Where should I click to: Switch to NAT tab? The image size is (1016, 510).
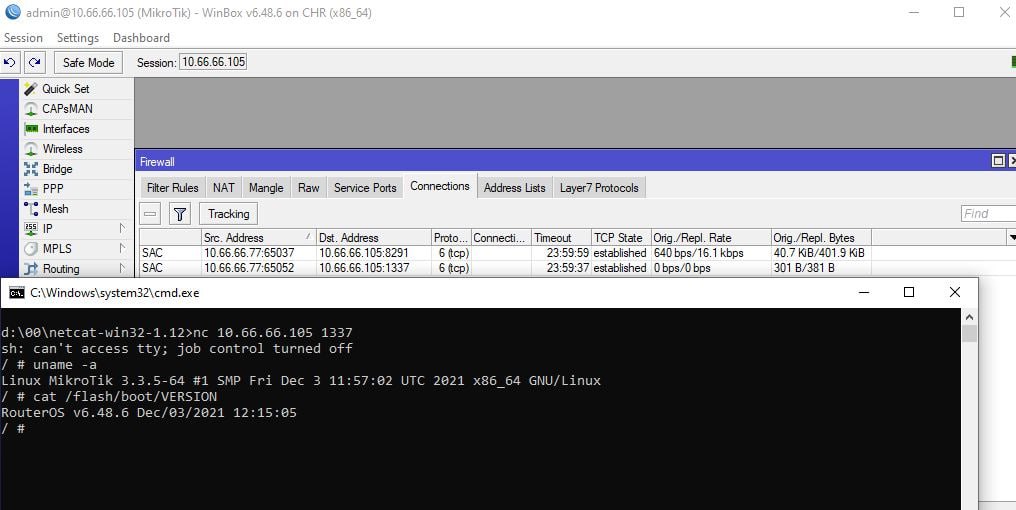(x=224, y=188)
